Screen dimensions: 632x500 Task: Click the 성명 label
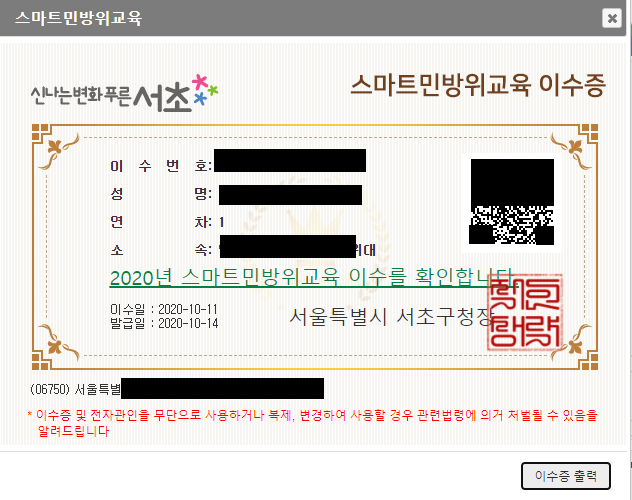161,194
